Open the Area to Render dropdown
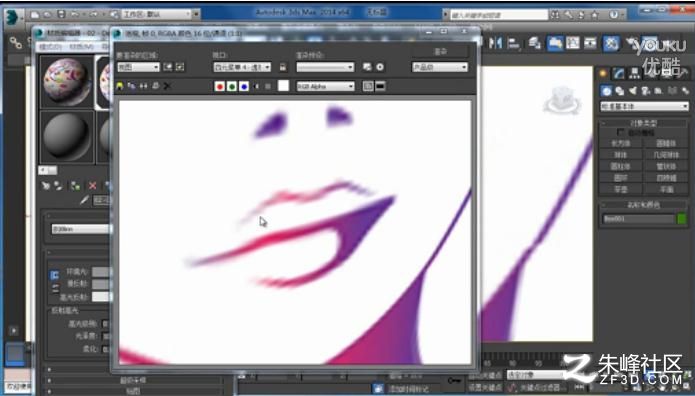Image resolution: width=695 pixels, height=396 pixels. 138,67
